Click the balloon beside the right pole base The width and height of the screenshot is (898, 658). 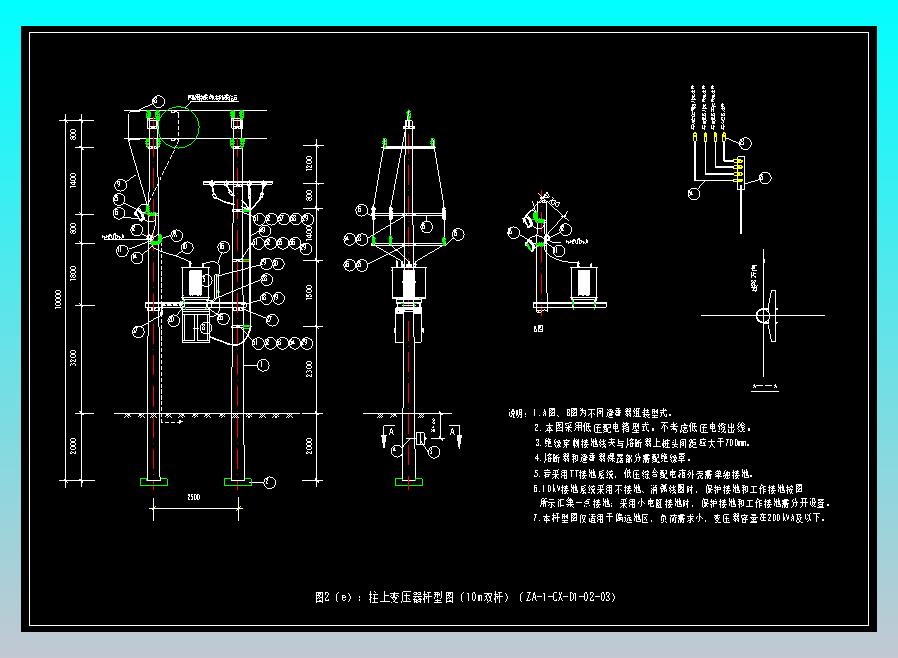coord(269,483)
